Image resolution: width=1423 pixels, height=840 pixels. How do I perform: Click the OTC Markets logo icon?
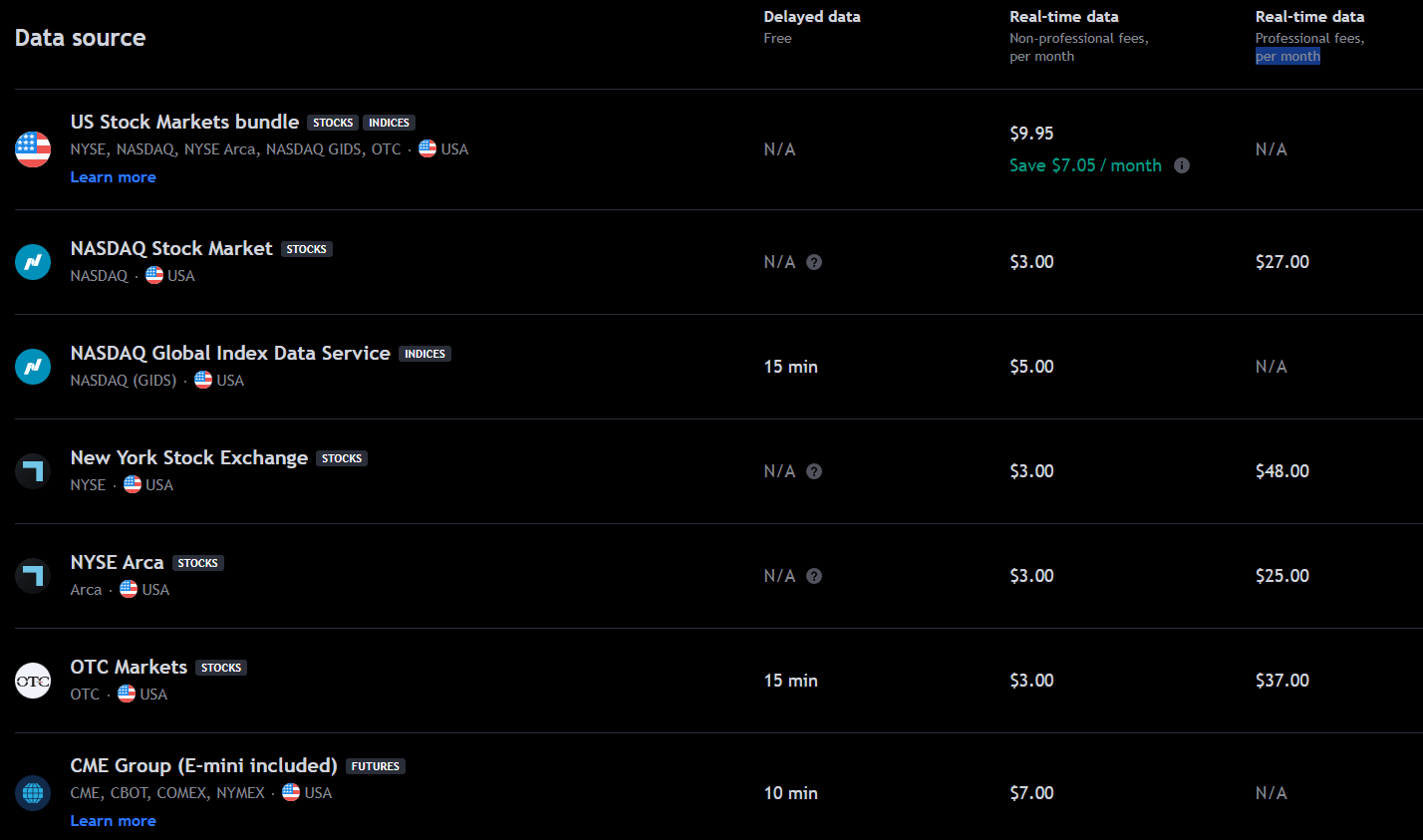(33, 681)
